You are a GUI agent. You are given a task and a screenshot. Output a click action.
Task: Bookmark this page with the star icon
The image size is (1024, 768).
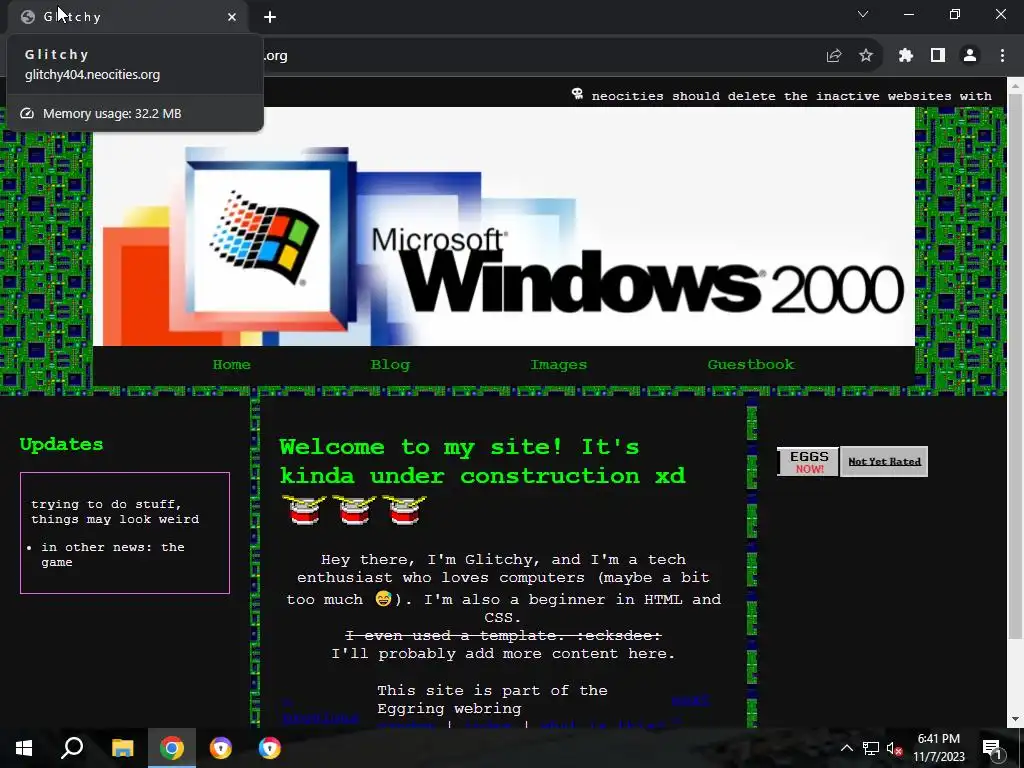pos(866,56)
